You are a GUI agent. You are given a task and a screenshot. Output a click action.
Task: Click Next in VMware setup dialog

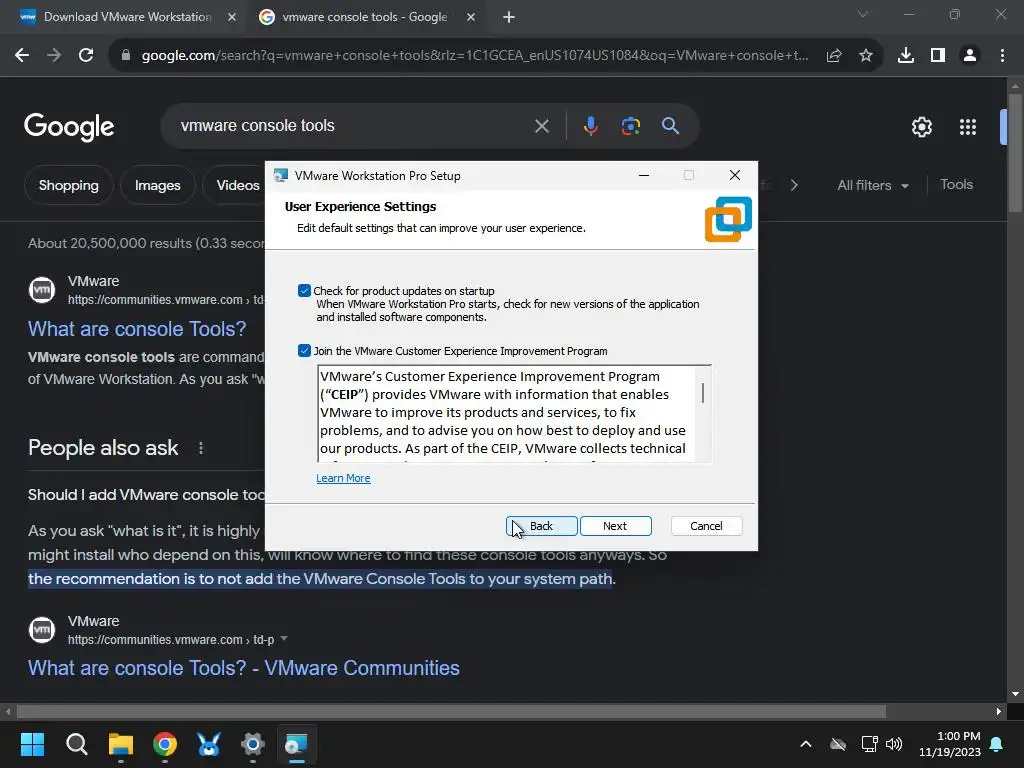[x=615, y=526]
